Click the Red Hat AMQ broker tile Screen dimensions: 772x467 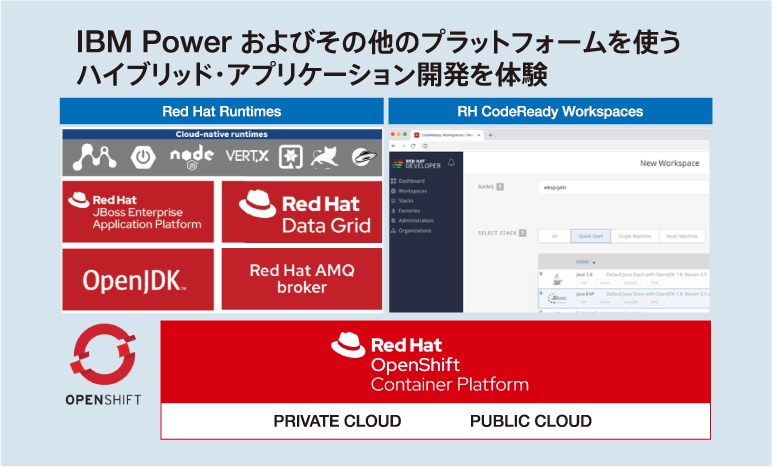tap(302, 280)
